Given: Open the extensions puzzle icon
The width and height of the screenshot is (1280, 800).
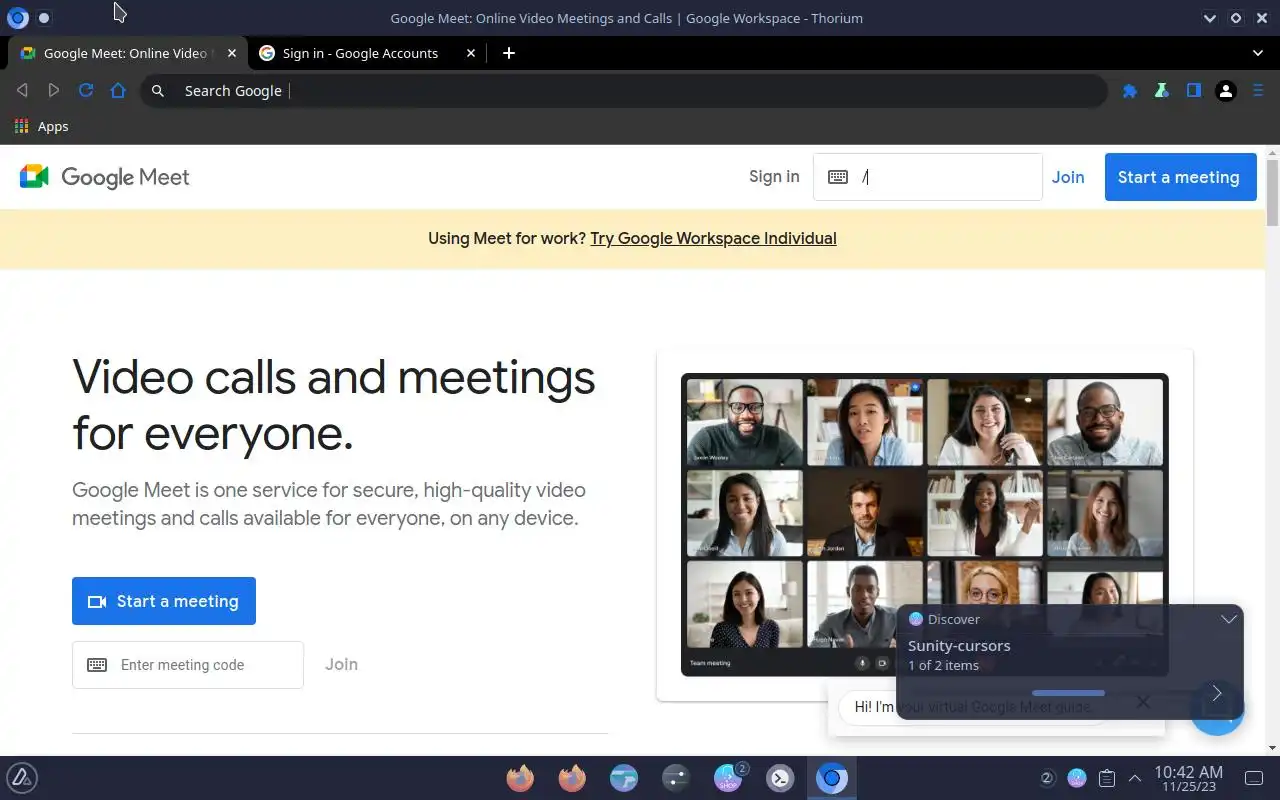Looking at the screenshot, I should 1130,91.
